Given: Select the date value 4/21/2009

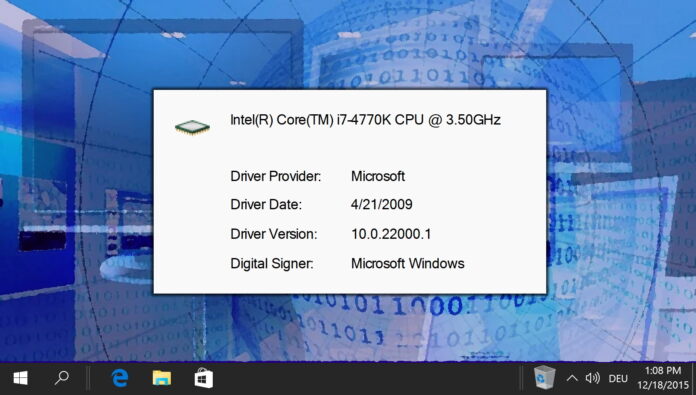Looking at the screenshot, I should 382,204.
